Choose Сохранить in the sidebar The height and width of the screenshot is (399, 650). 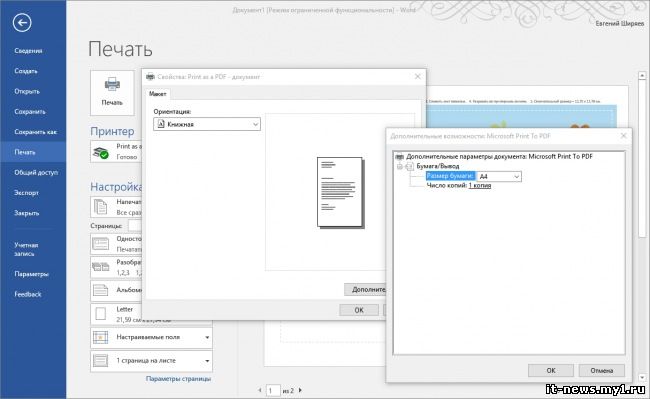(x=30, y=111)
